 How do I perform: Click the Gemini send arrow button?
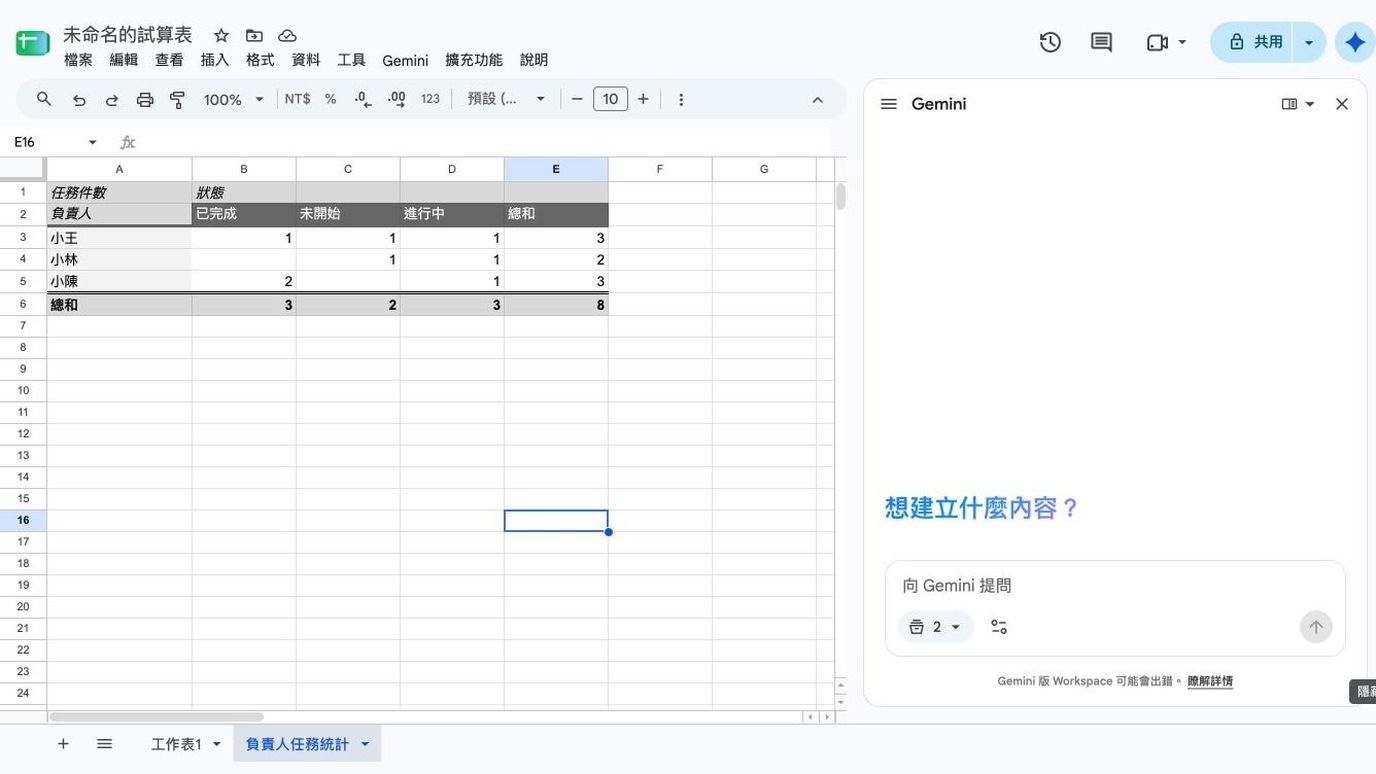1316,627
